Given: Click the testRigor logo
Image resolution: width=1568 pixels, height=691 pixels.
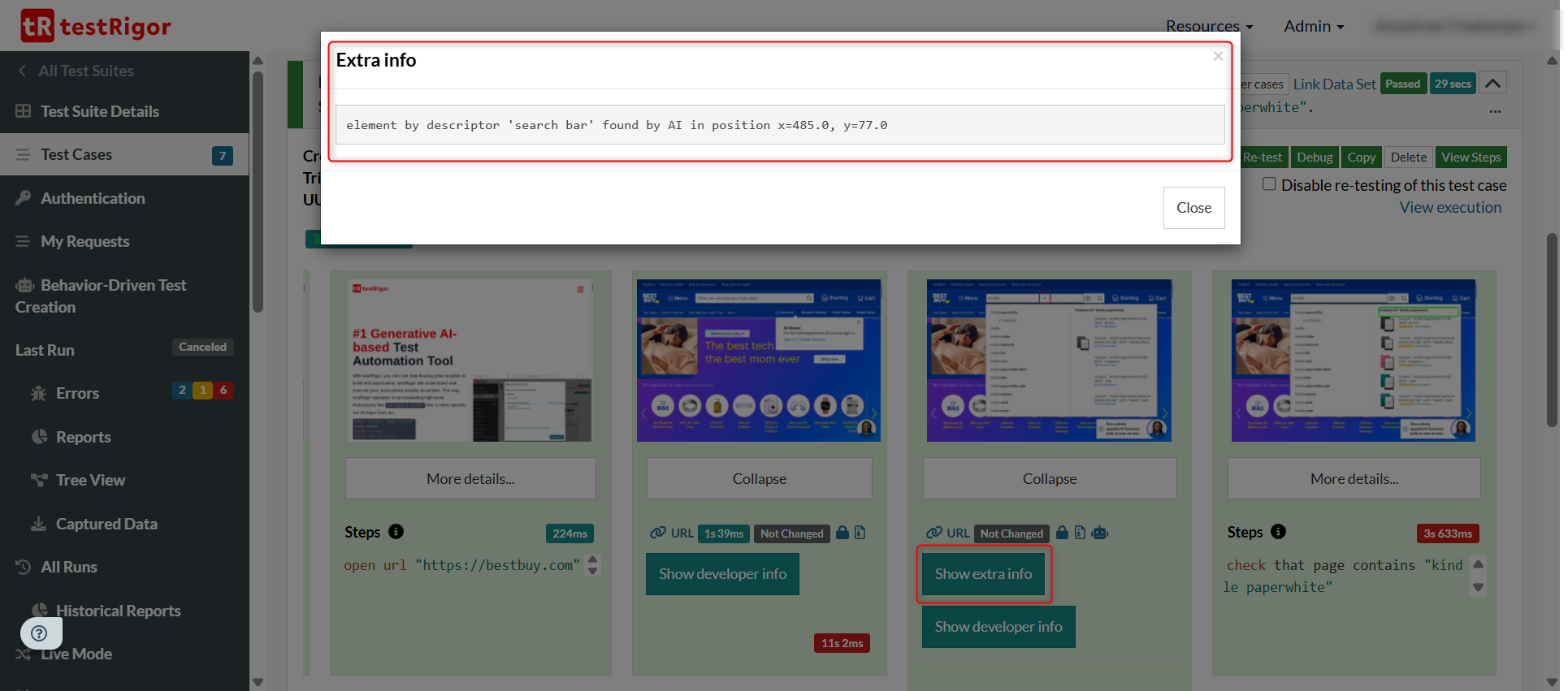Looking at the screenshot, I should tap(95, 26).
